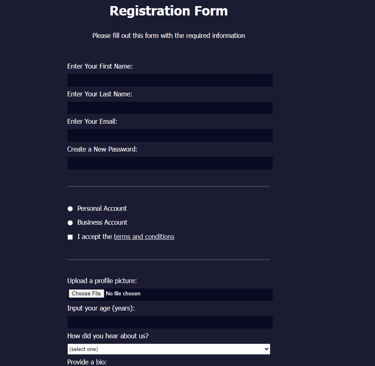
Task: Click the 'How did you hear about us?' label
Action: coord(108,336)
